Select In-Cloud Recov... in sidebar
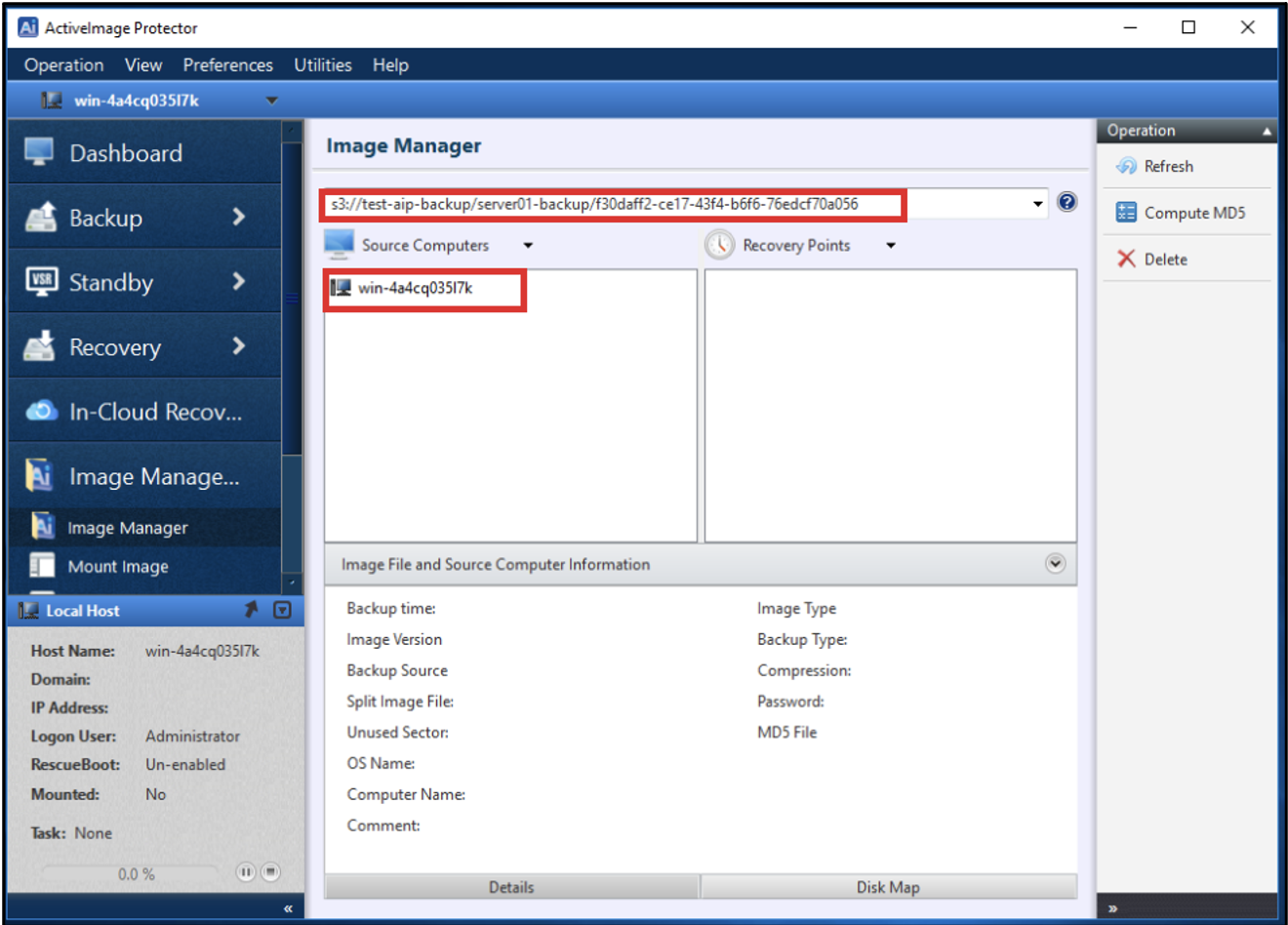 [x=145, y=412]
